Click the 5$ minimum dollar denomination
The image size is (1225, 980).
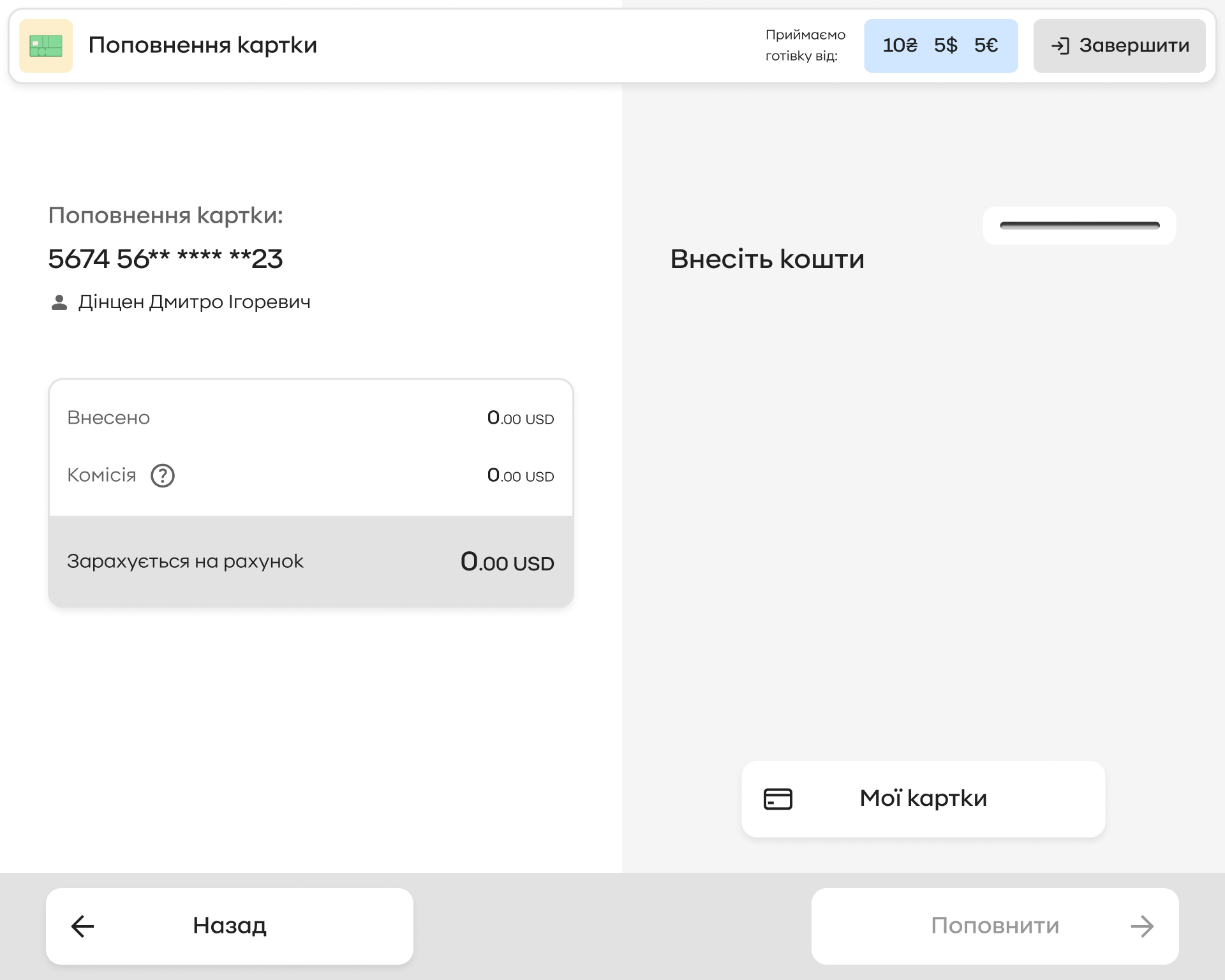coord(946,45)
